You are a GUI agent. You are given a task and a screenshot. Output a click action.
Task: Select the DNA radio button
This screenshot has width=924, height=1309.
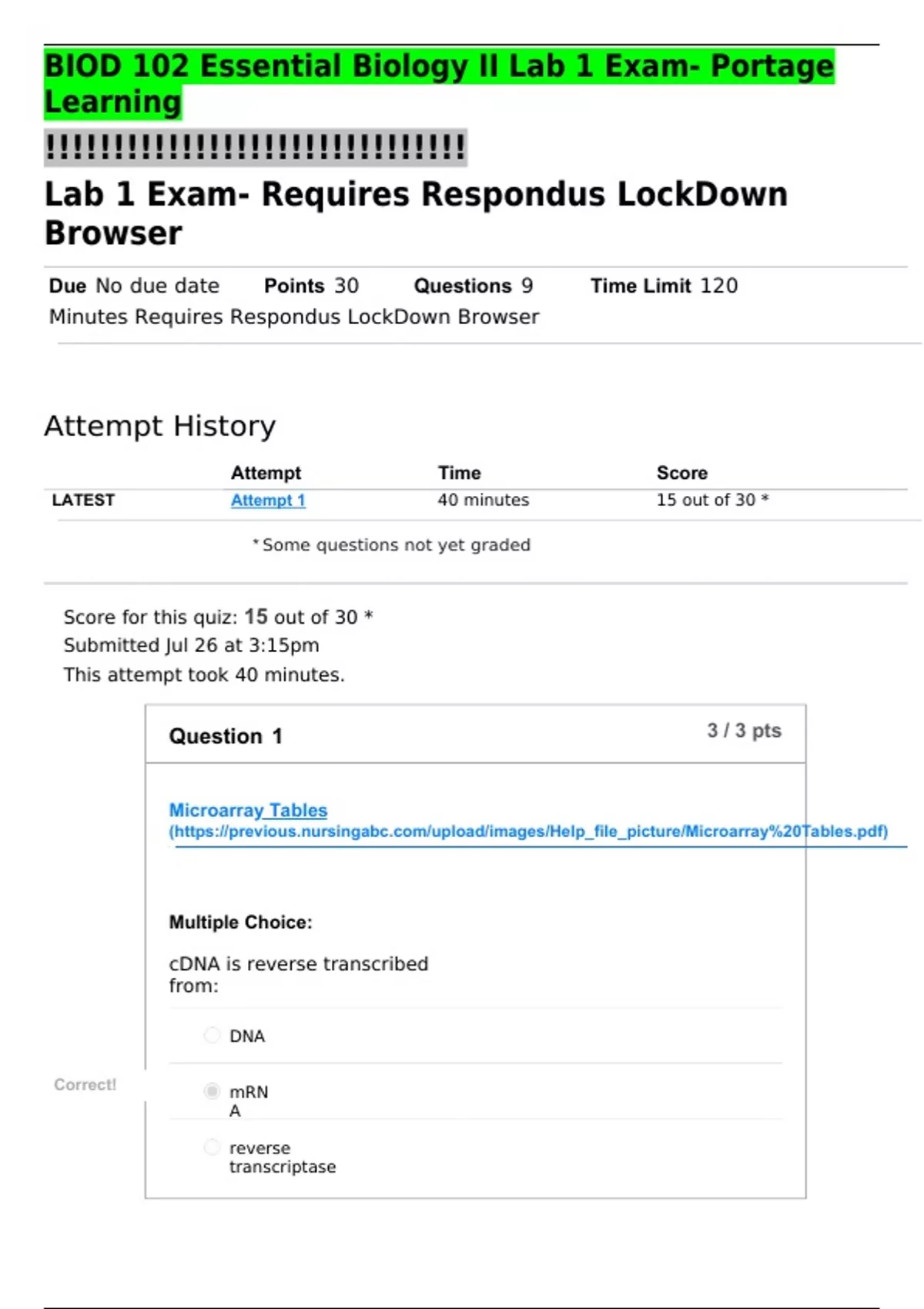click(x=212, y=1036)
